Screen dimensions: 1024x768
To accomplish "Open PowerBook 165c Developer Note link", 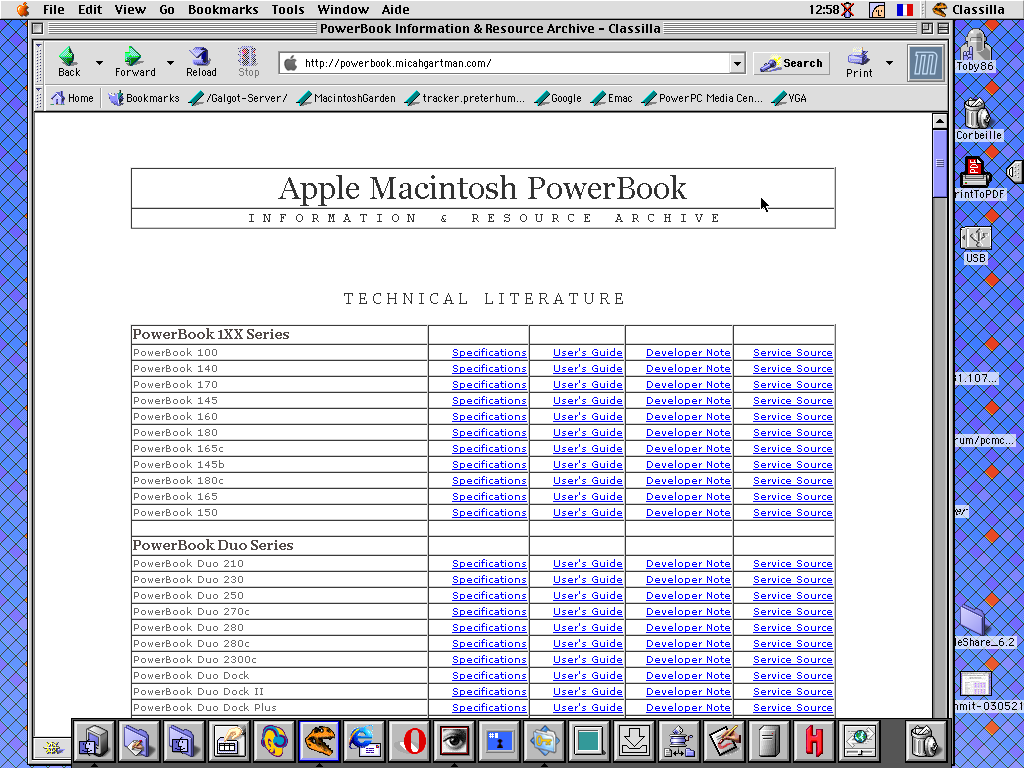I will click(x=688, y=449).
